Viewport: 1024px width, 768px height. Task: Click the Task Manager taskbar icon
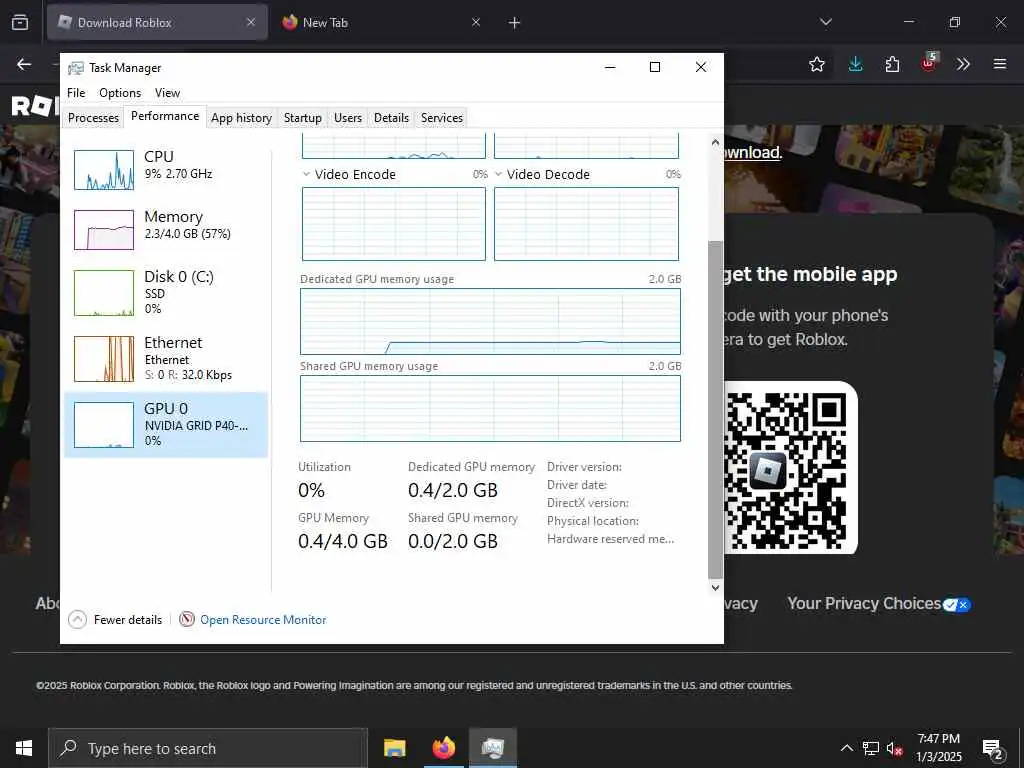click(x=493, y=748)
